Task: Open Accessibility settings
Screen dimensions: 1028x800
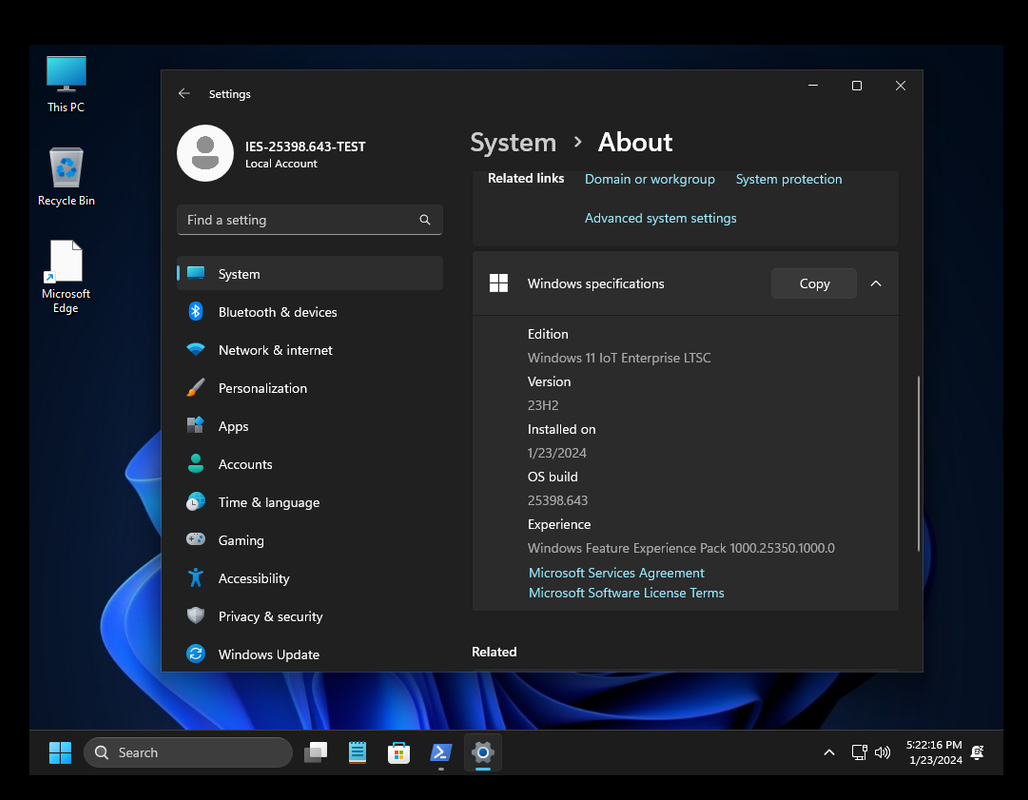Action: [x=253, y=578]
